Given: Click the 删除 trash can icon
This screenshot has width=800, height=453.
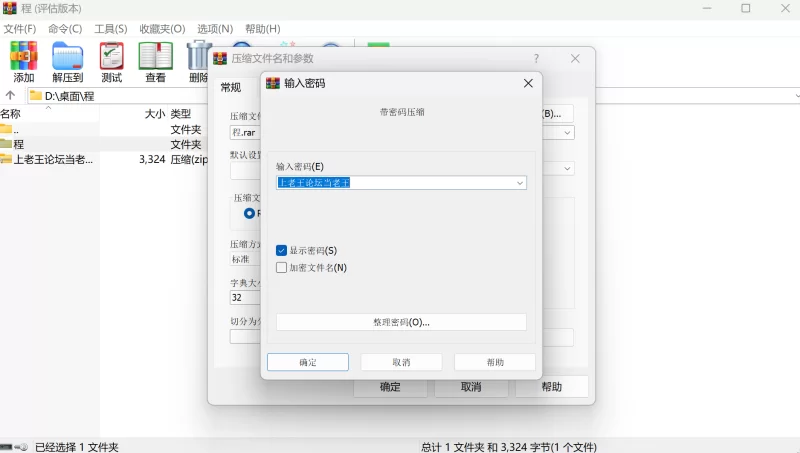Looking at the screenshot, I should pos(199,61).
